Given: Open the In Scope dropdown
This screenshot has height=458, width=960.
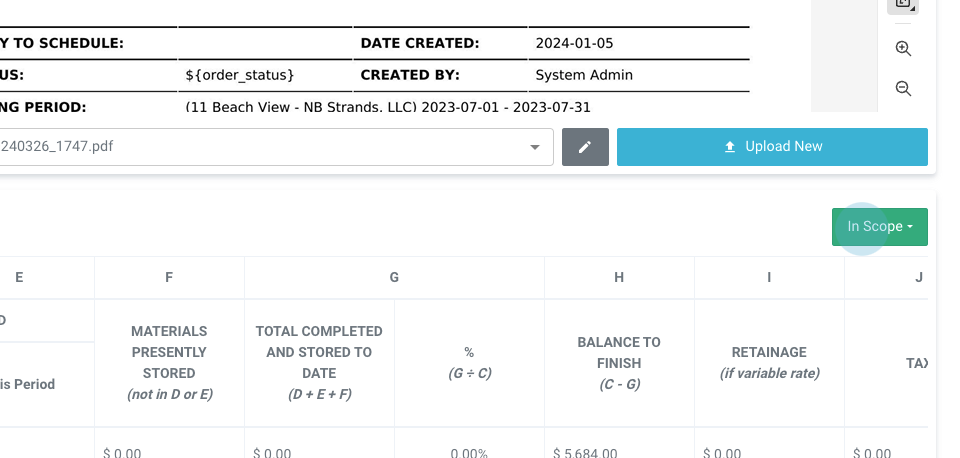Looking at the screenshot, I should tap(879, 227).
